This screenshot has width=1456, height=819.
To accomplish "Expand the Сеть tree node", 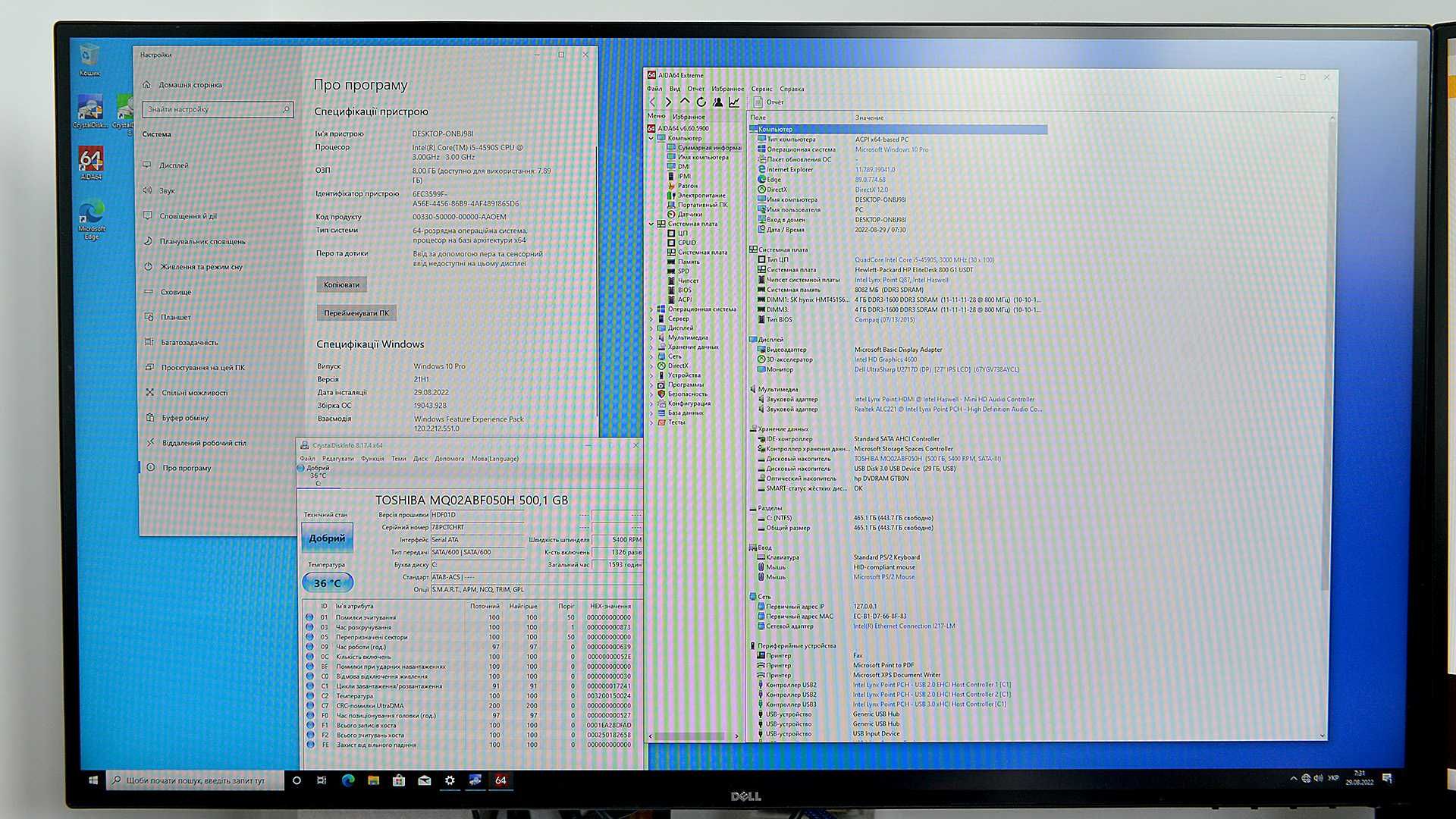I will pyautogui.click(x=651, y=356).
